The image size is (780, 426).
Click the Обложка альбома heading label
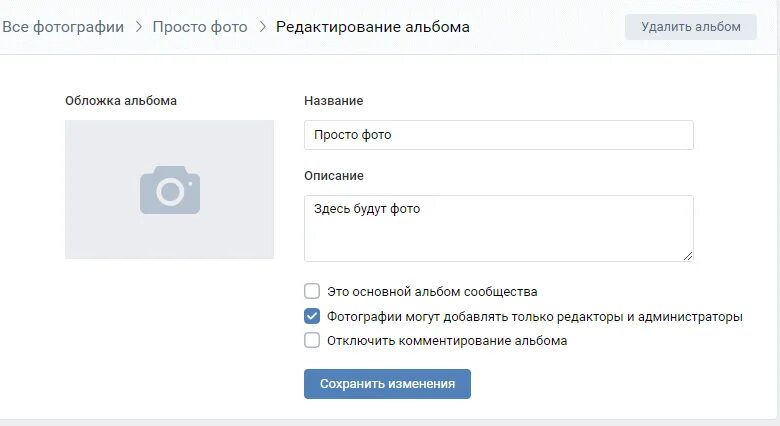click(x=121, y=101)
